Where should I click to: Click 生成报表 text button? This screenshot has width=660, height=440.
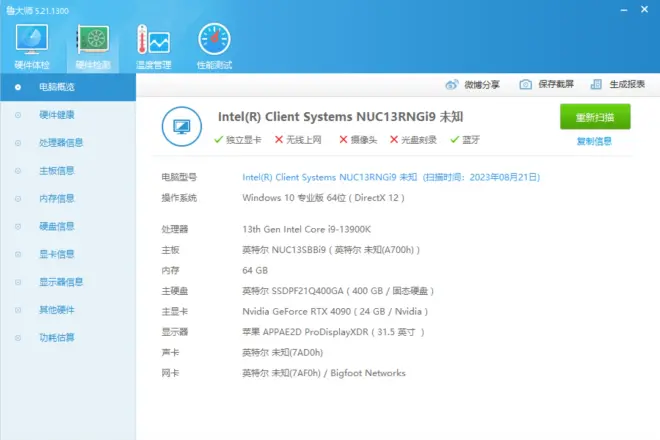(627, 84)
